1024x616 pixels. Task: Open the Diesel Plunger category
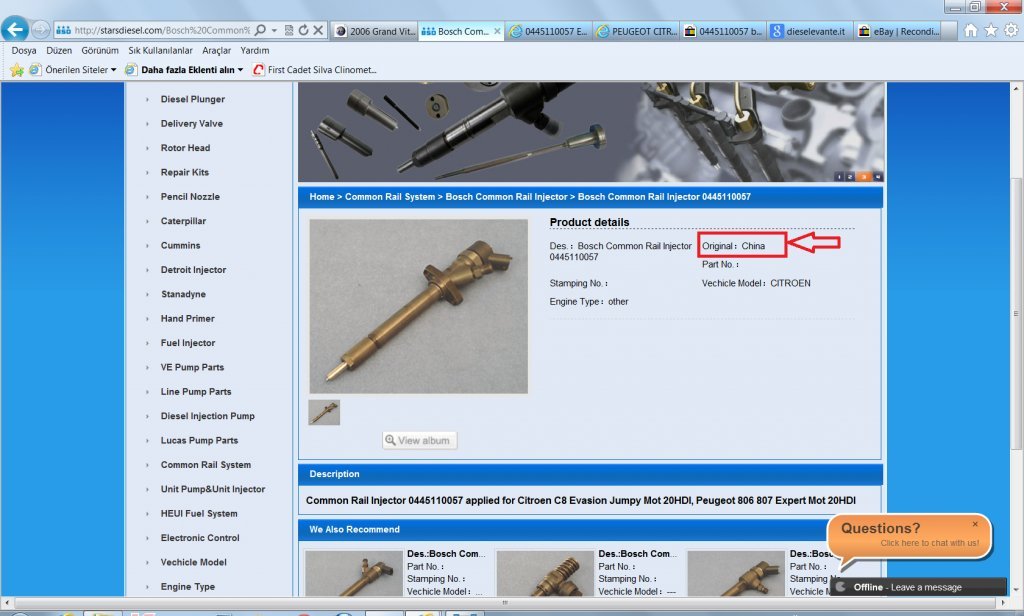(193, 99)
